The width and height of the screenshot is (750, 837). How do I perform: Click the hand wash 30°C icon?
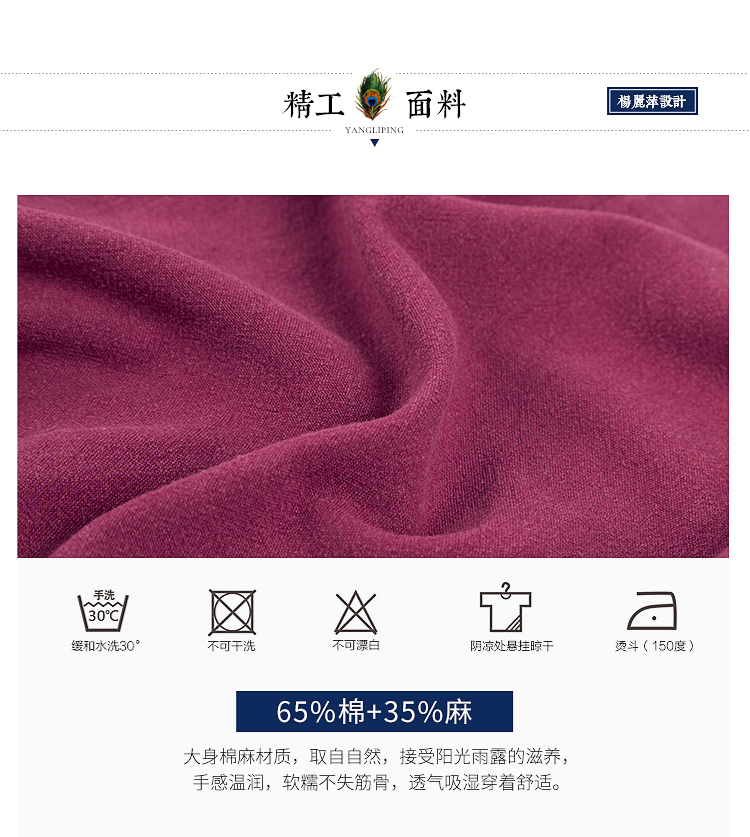coord(103,611)
